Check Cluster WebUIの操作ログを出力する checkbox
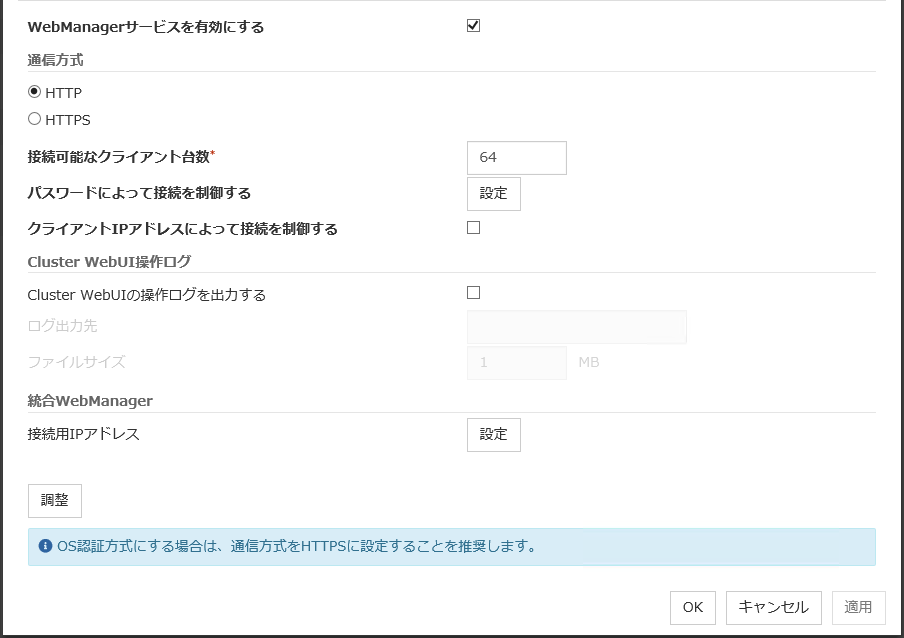This screenshot has height=638, width=904. (x=474, y=293)
